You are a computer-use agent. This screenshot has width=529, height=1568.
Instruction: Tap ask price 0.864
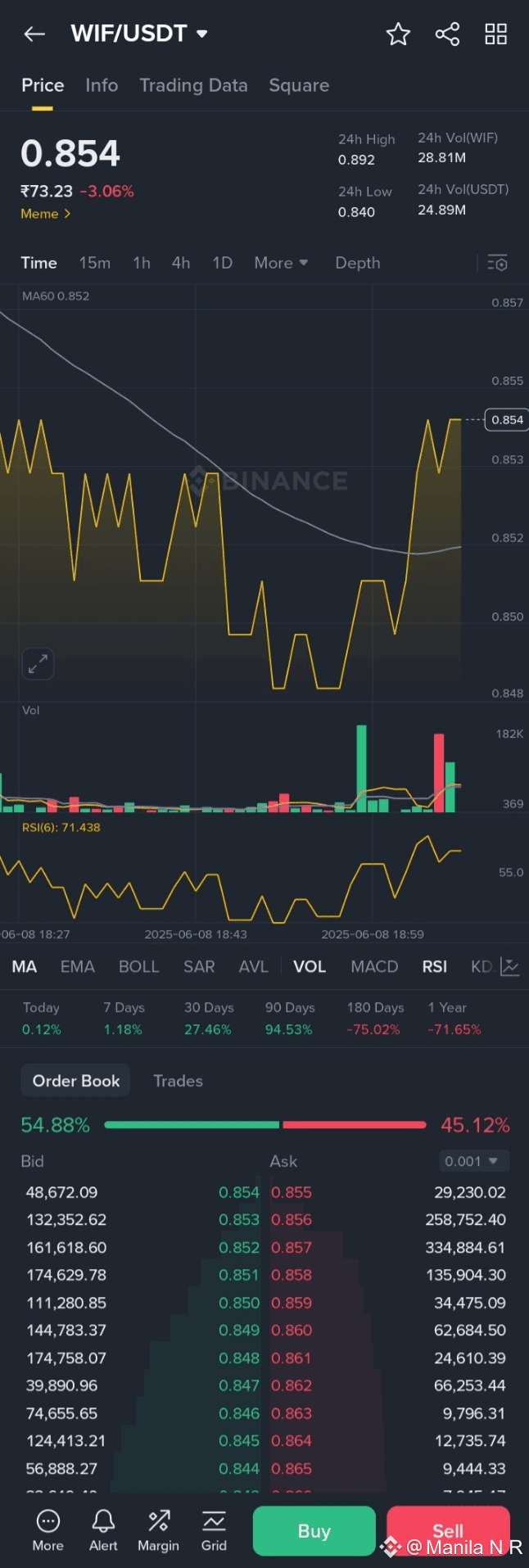click(x=292, y=1441)
